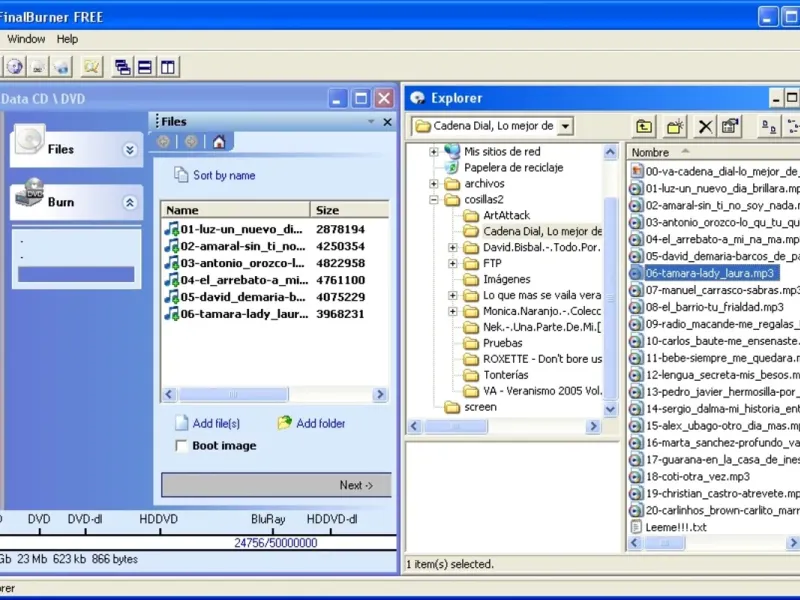Screen dimensions: 800x600
Task: Expand Mis sitios de red tree node
Action: click(x=434, y=152)
